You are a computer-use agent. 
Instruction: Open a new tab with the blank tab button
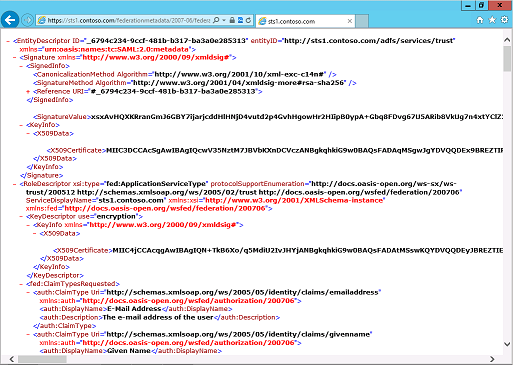point(362,21)
